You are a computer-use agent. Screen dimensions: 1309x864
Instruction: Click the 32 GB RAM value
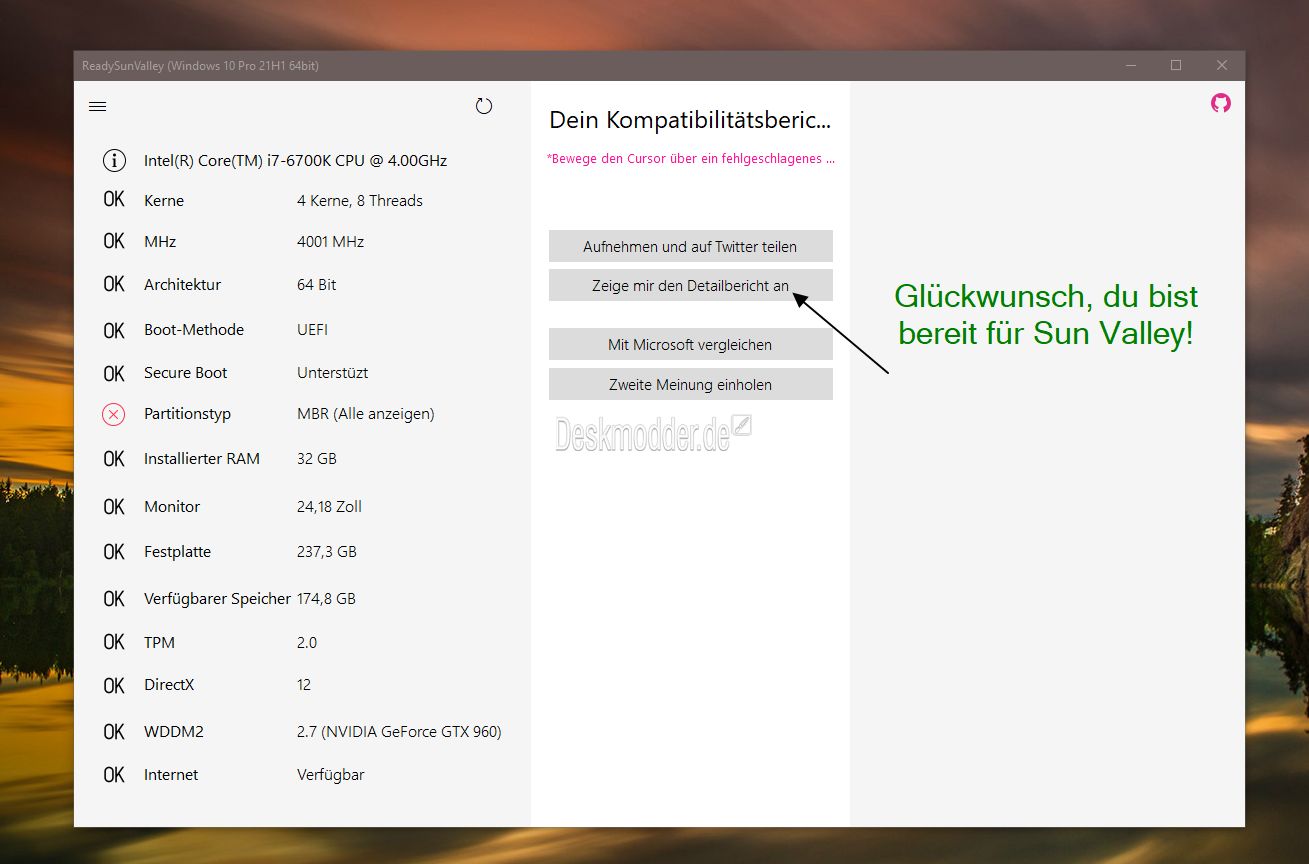pyautogui.click(x=317, y=458)
